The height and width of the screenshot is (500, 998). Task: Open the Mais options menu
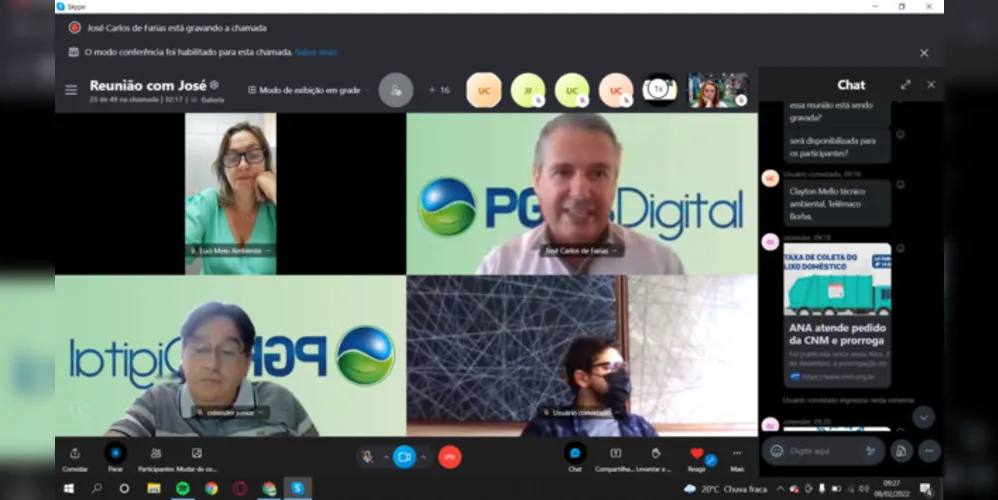[737, 459]
